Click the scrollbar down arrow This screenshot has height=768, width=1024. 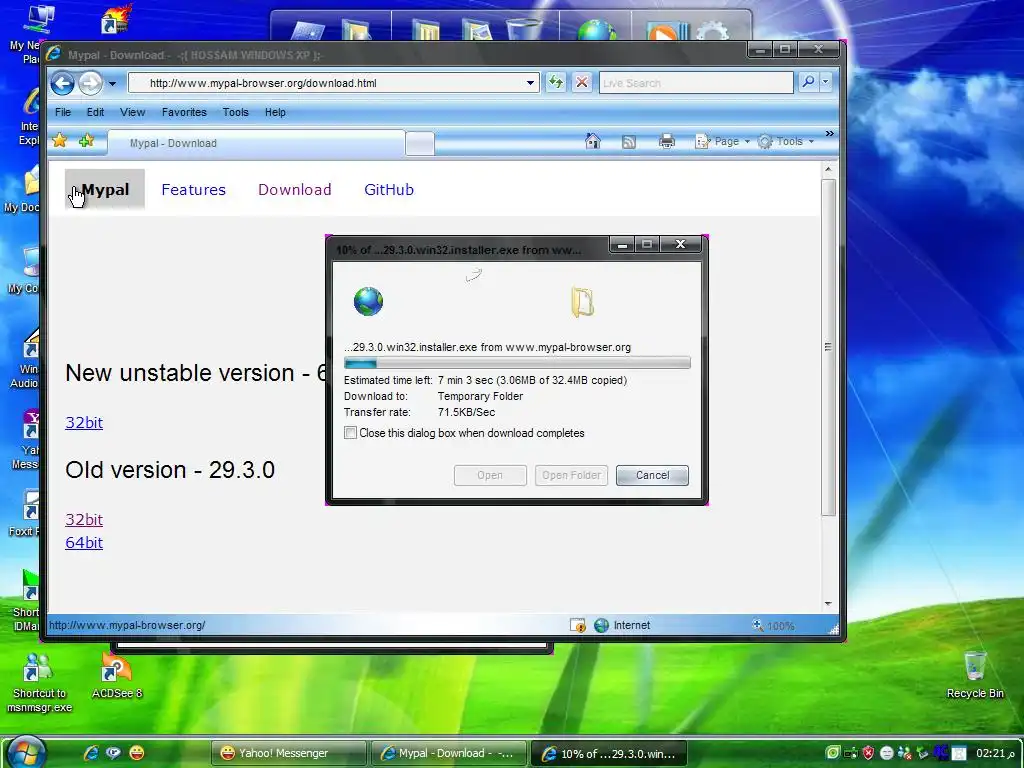(x=828, y=604)
